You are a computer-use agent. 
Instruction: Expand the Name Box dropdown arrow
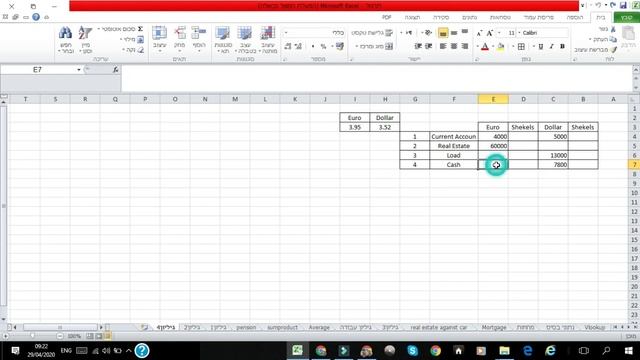coord(79,70)
